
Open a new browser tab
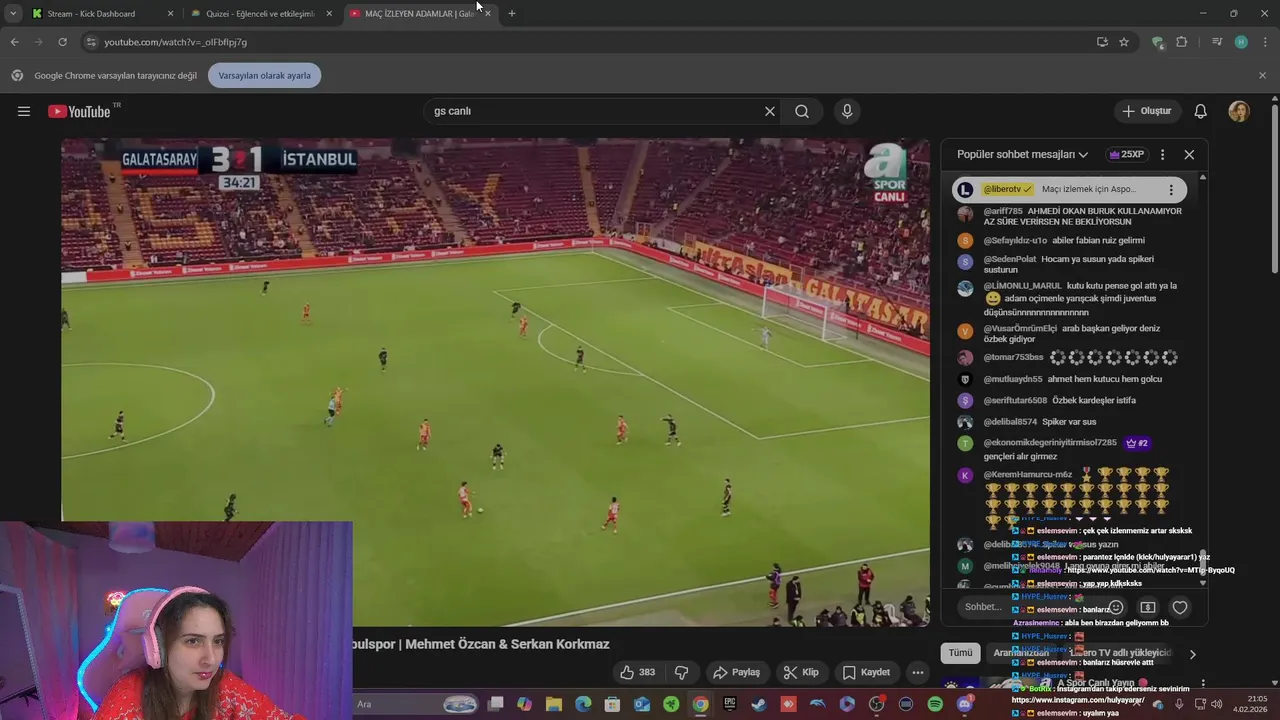coord(512,13)
